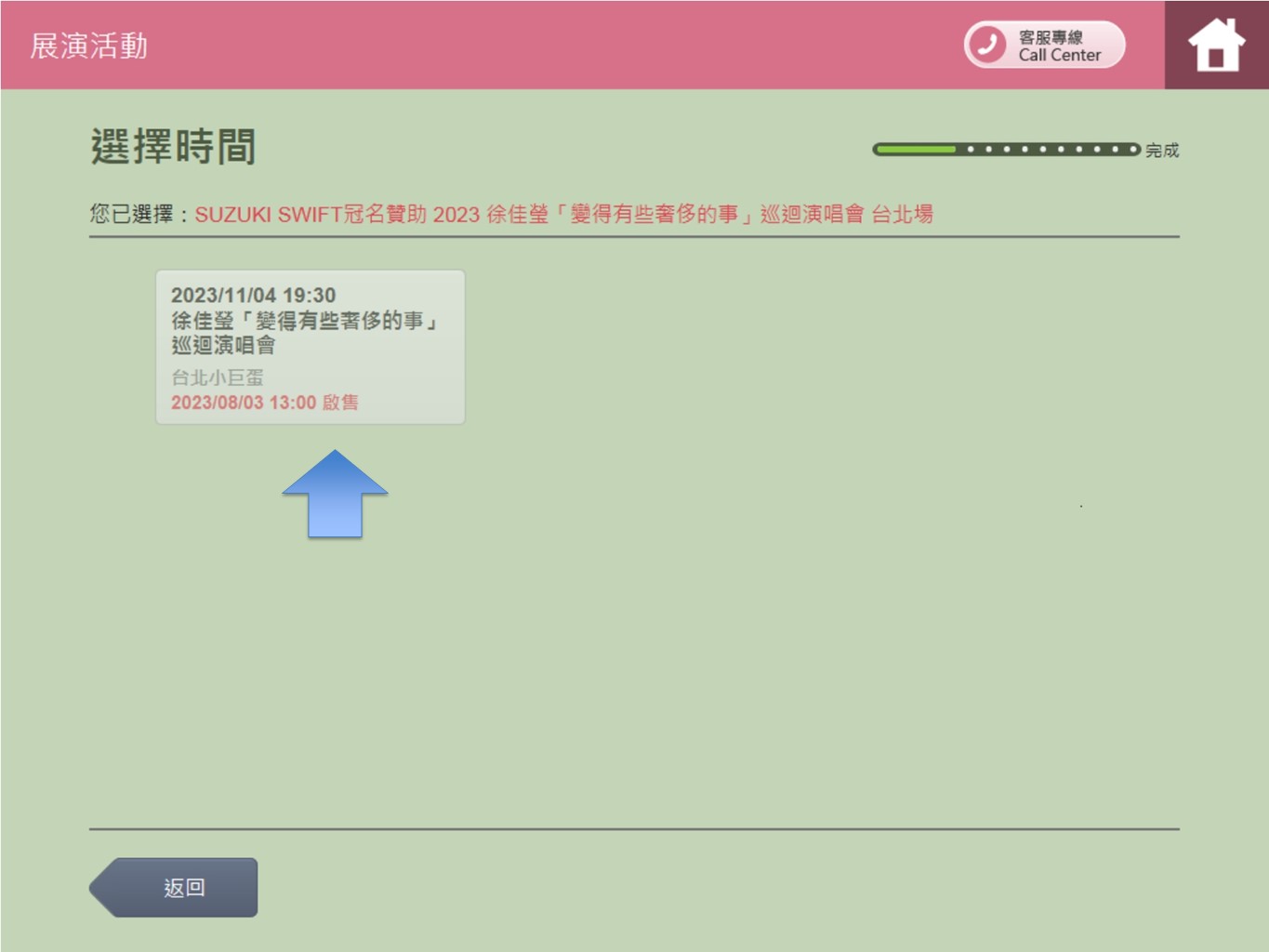Click the last dot at progress bar end
This screenshot has height=952, width=1269.
(1132, 149)
